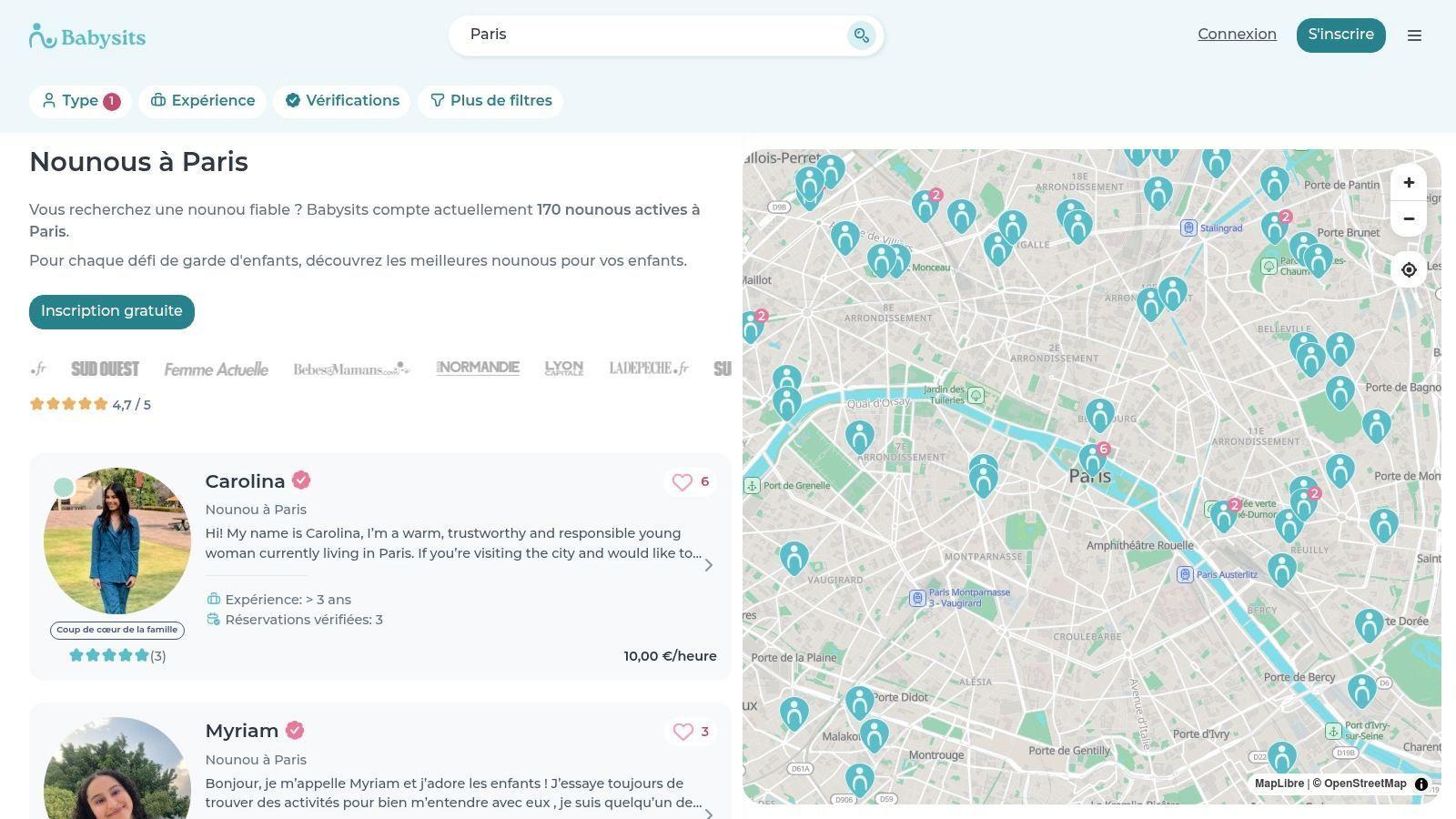Click the Connexion link
Screen dimensions: 1456x819
click(x=1237, y=35)
